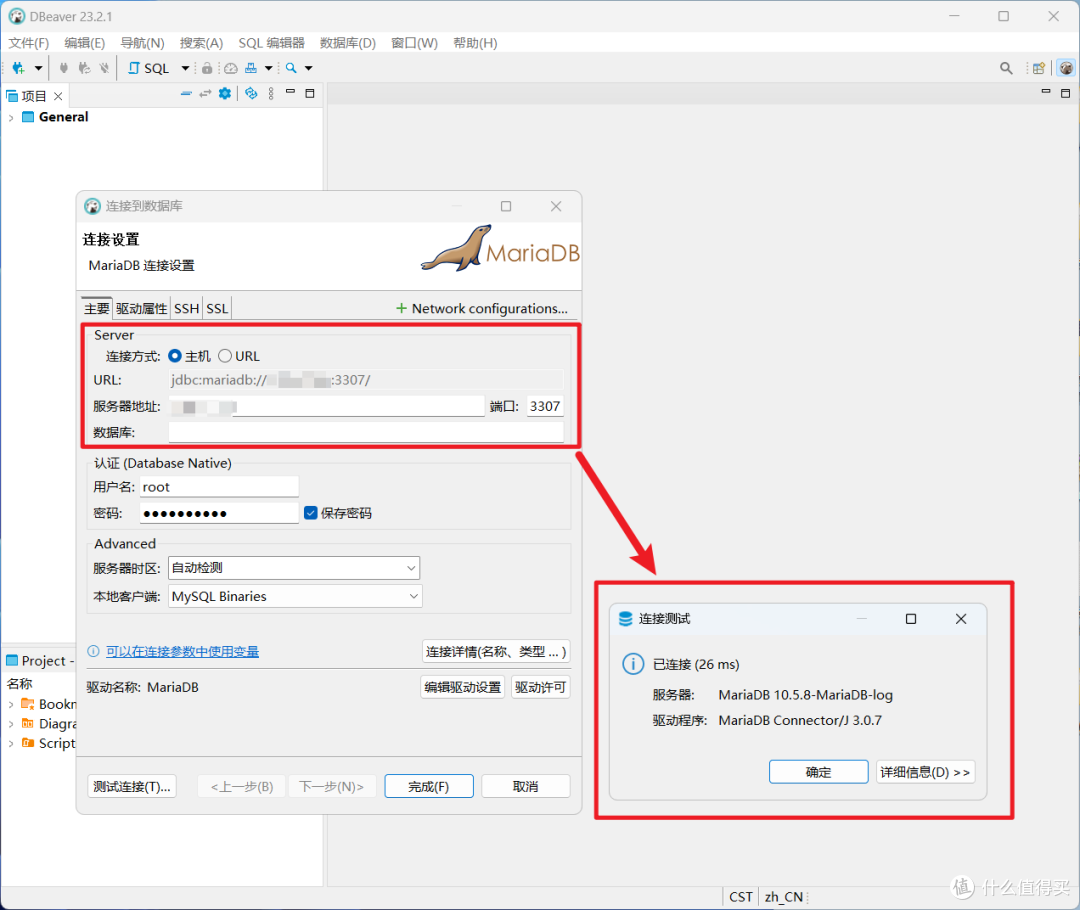
Task: Click the magnifier icon at the toolbar's far right
Action: (1006, 68)
